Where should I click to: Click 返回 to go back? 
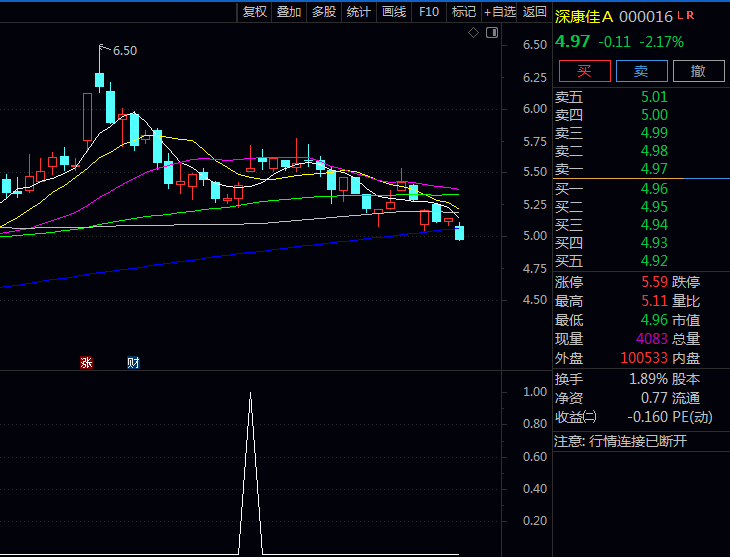[x=535, y=12]
